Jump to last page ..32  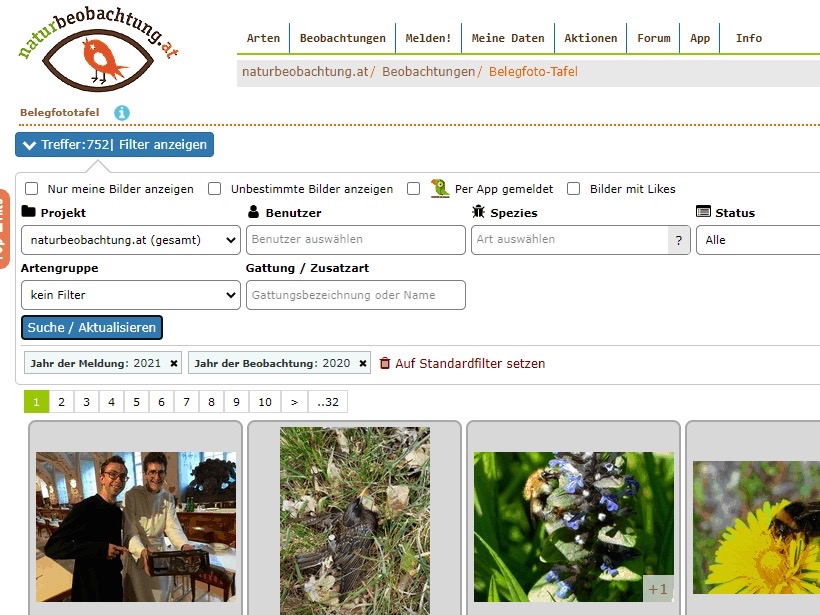tap(328, 402)
